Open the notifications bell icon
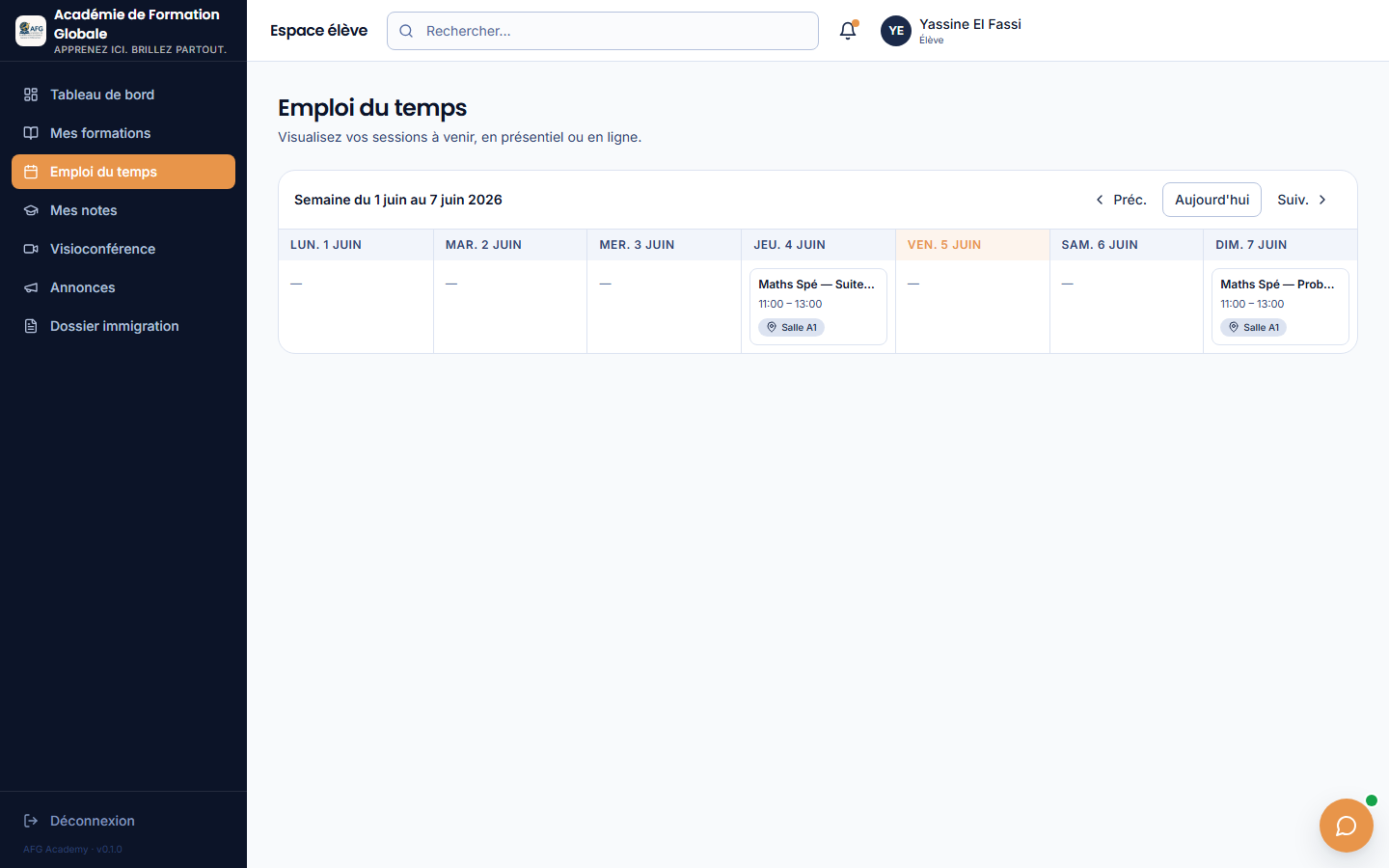Image resolution: width=1389 pixels, height=868 pixels. point(848,31)
